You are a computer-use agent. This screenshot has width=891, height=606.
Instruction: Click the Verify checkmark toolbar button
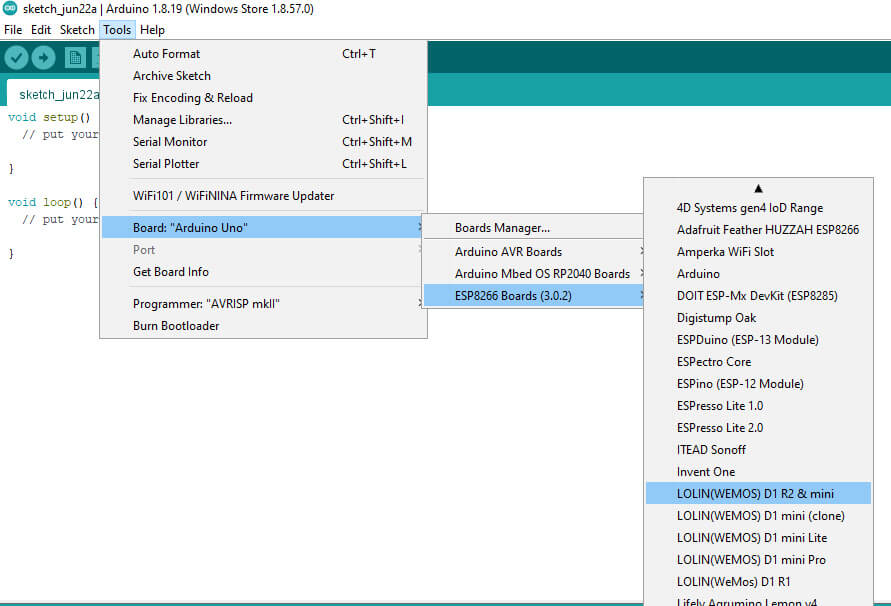(15, 58)
